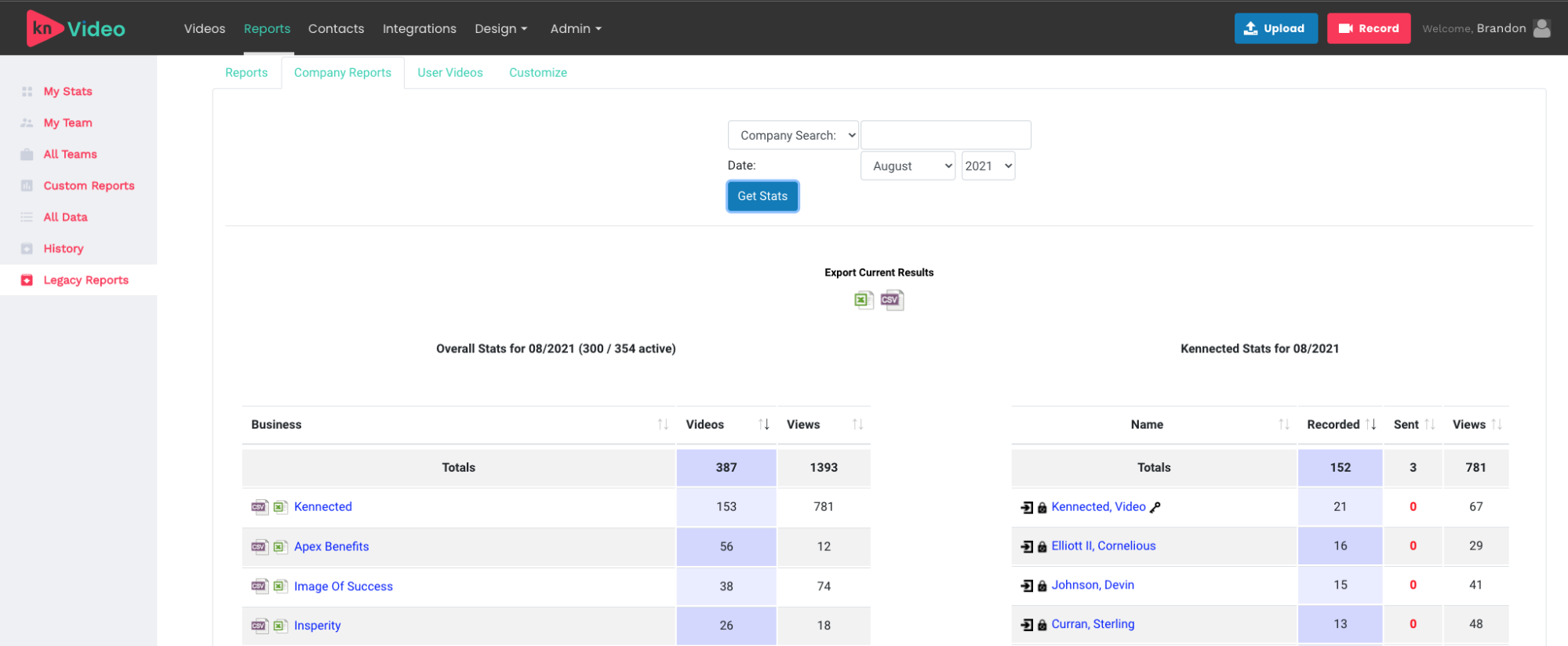The width and height of the screenshot is (1568, 646).
Task: Click the Get Stats button
Action: (762, 196)
